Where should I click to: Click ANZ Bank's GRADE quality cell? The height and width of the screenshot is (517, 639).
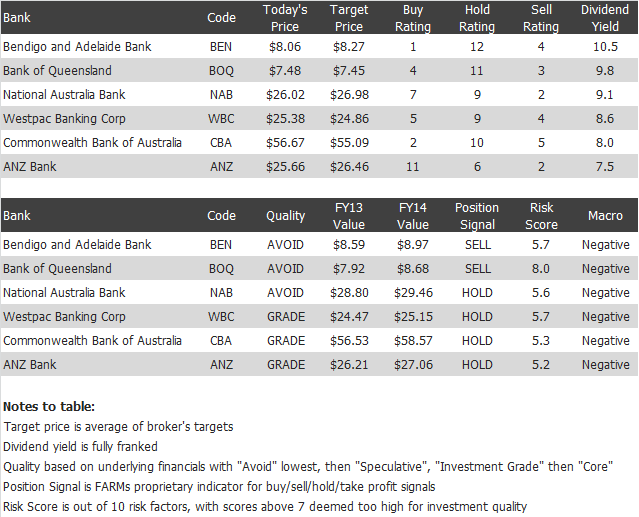pyautogui.click(x=285, y=365)
